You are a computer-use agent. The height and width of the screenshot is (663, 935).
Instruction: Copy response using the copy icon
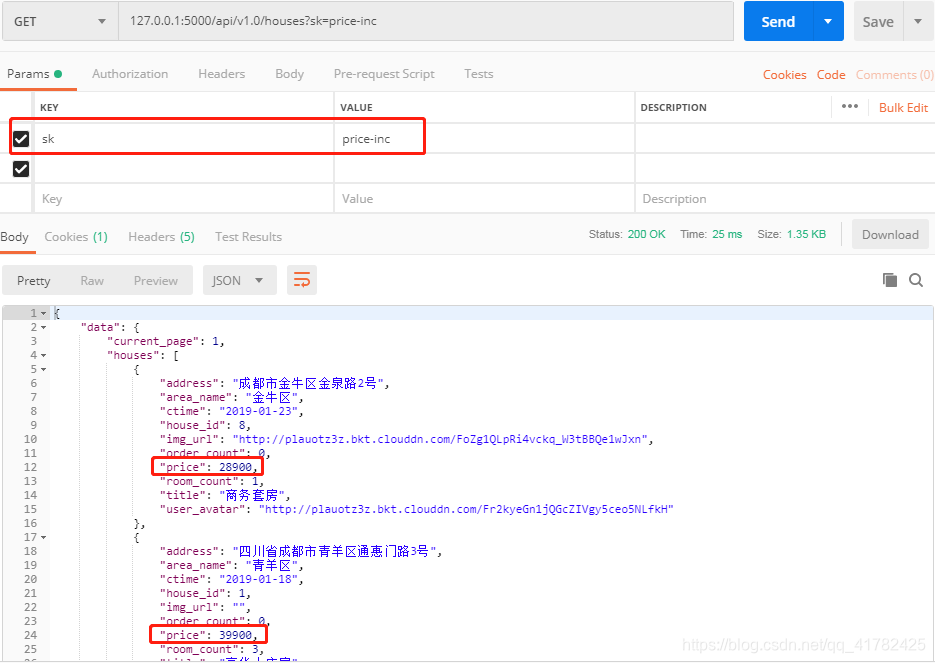pos(890,280)
